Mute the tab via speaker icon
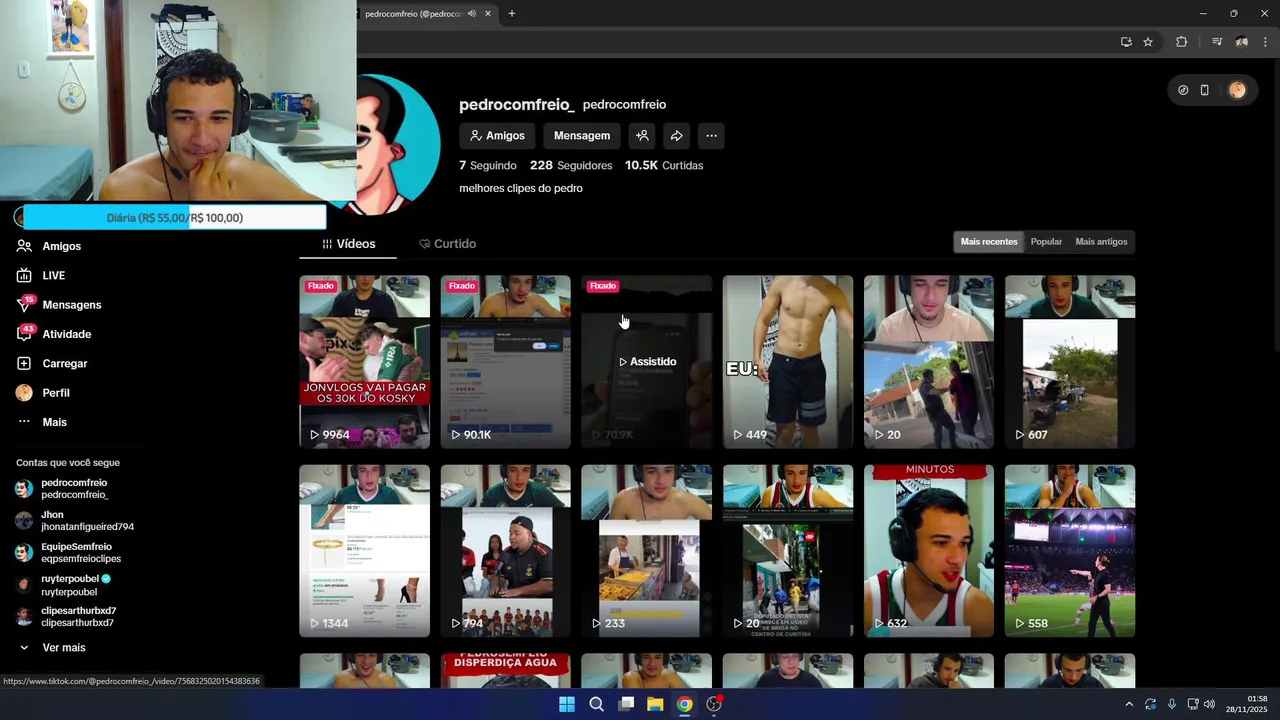Image resolution: width=1280 pixels, height=720 pixels. (x=471, y=14)
